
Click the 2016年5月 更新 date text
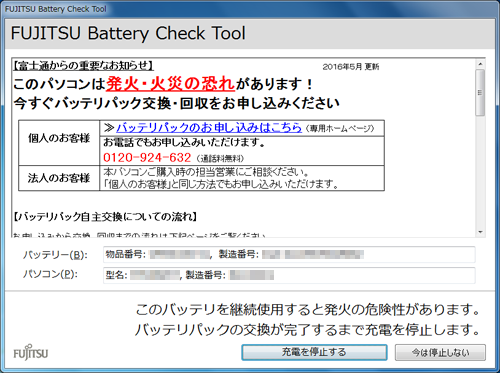pos(351,67)
